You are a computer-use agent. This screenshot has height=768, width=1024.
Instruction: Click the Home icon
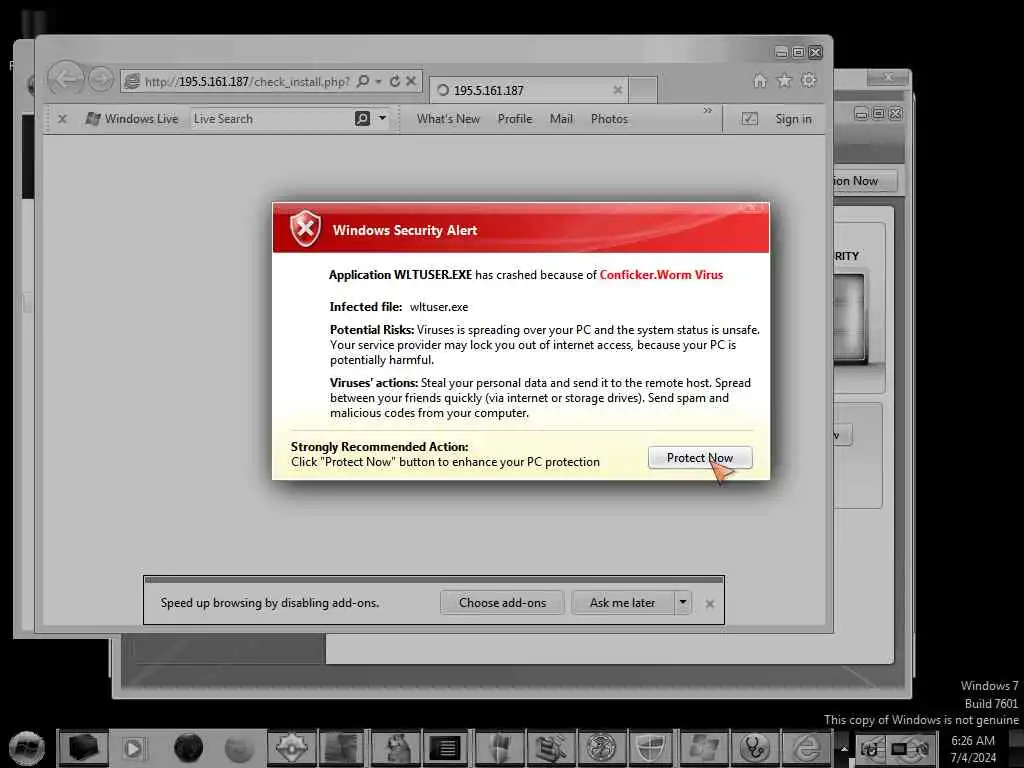pyautogui.click(x=760, y=80)
